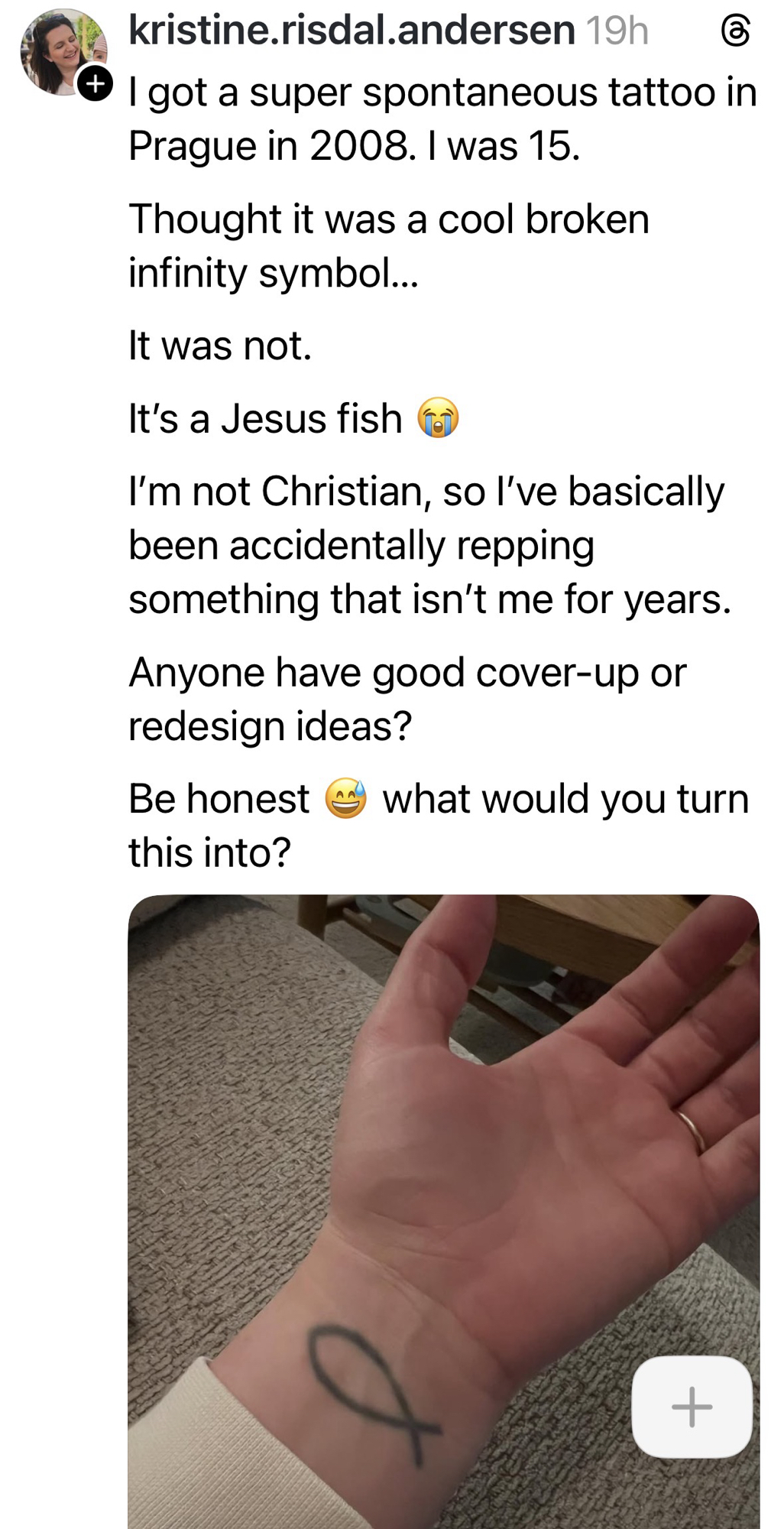784x1529 pixels.
Task: Click the 'It was not.' line
Action: pos(220,346)
